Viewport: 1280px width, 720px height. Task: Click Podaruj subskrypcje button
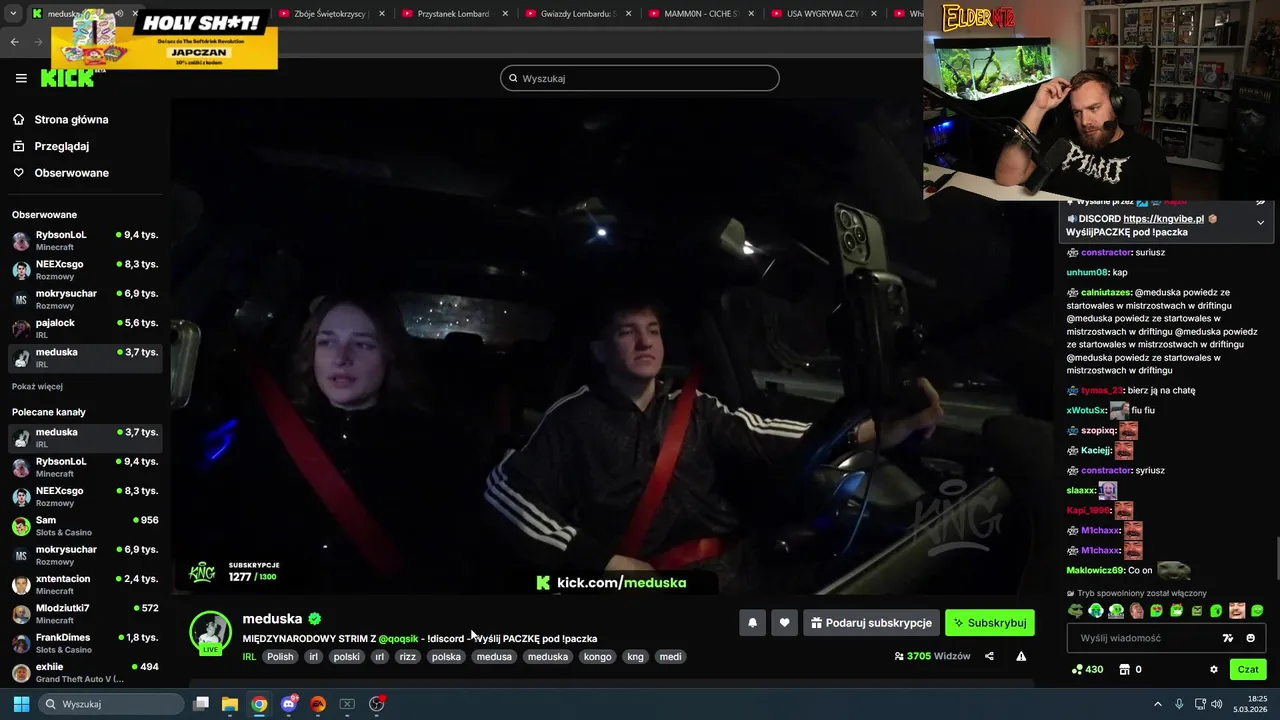871,623
